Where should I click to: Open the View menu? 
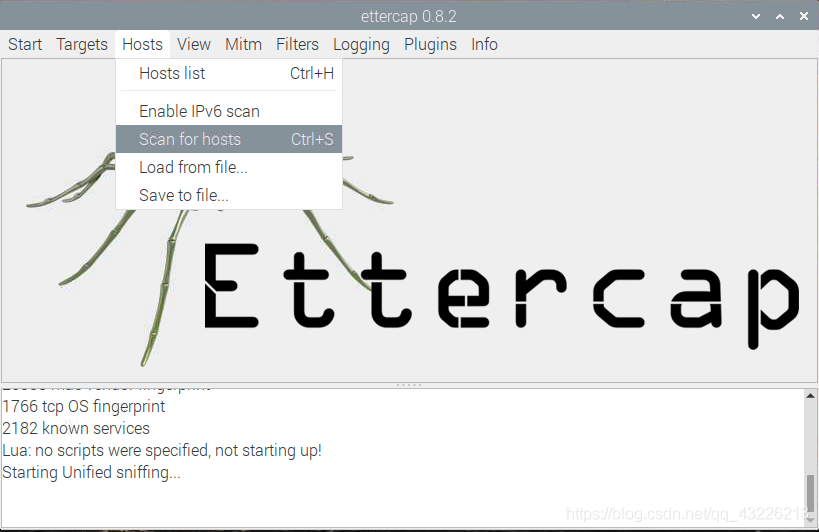[194, 44]
